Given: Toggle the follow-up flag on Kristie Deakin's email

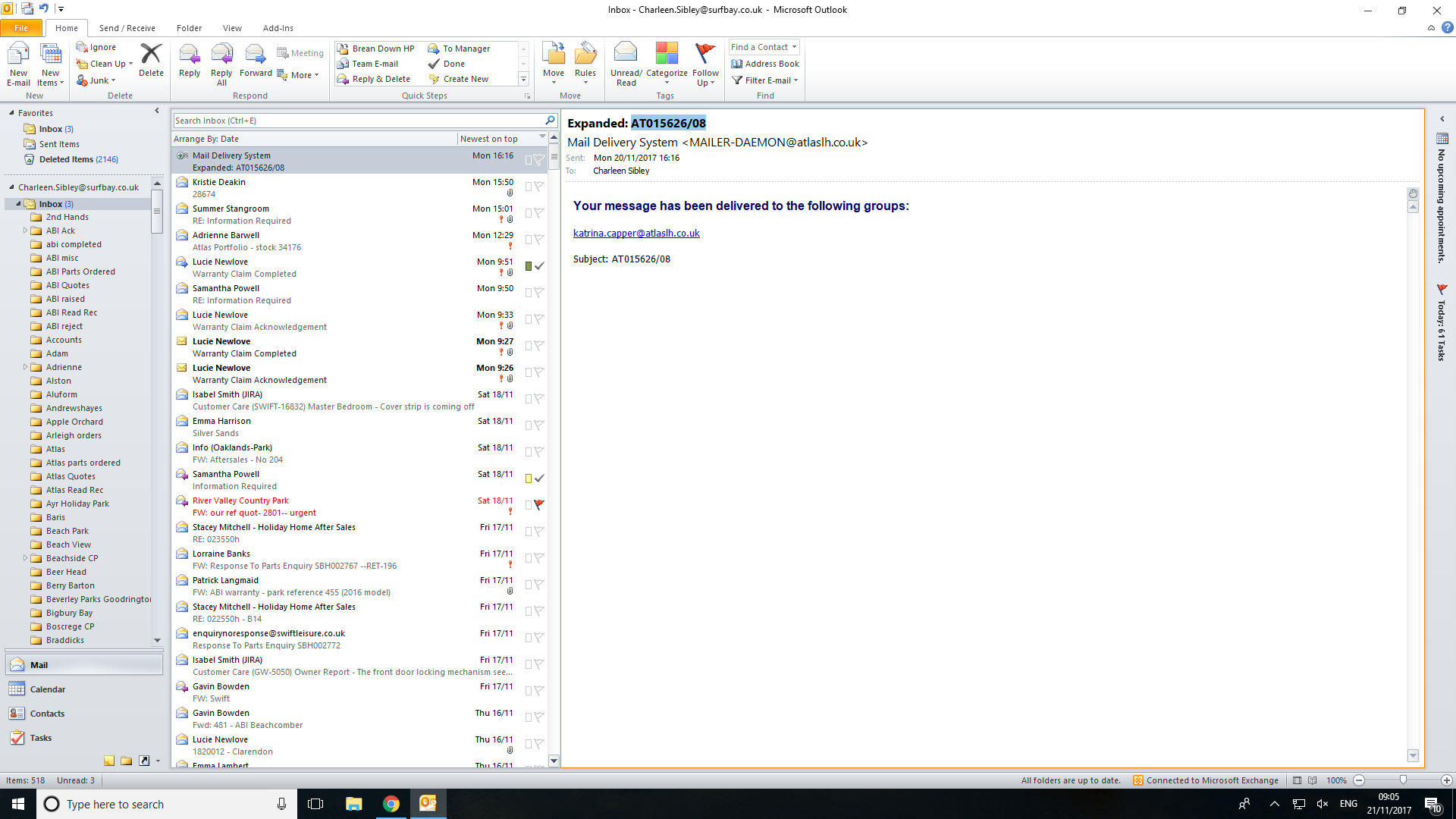Looking at the screenshot, I should (538, 186).
